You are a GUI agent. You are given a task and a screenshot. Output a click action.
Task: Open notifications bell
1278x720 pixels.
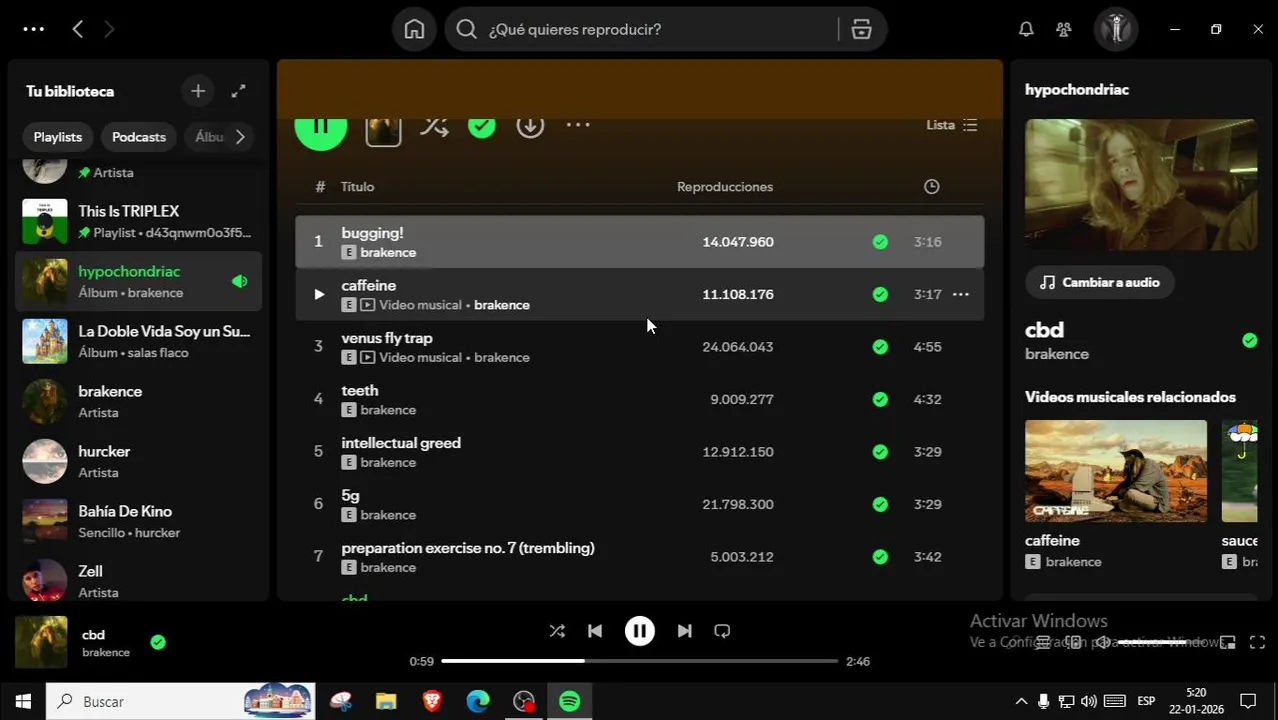pos(1026,29)
